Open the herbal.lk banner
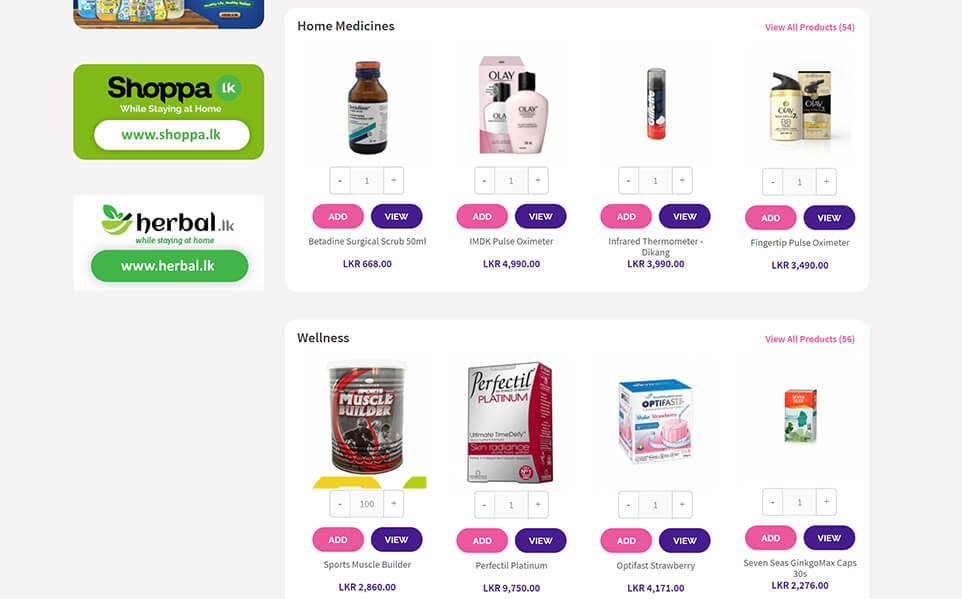The image size is (962, 599). (169, 242)
